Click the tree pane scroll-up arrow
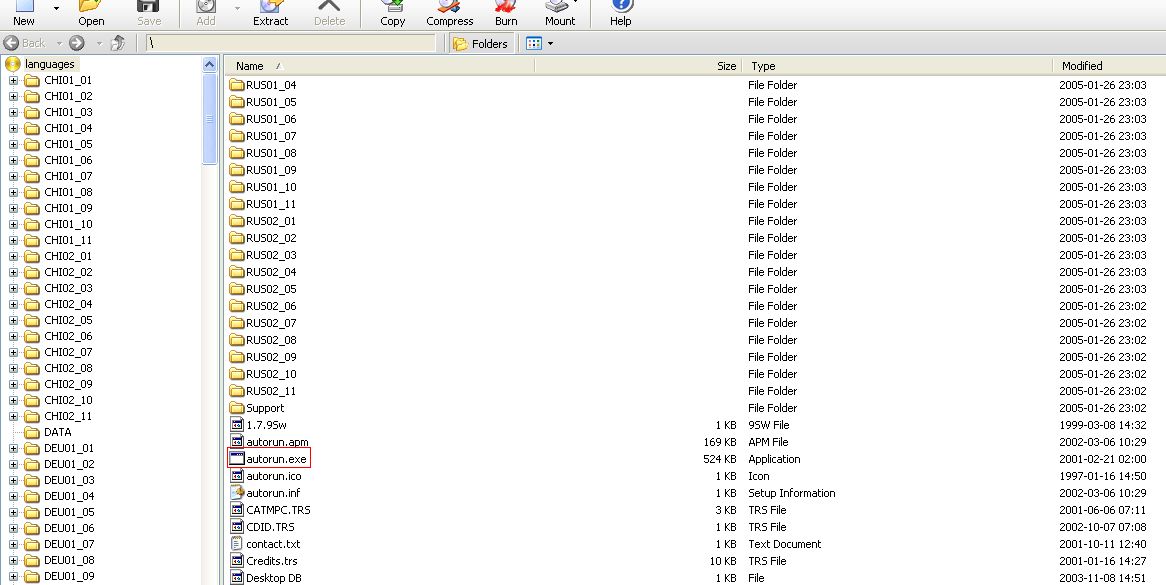The image size is (1166, 585). 209,65
